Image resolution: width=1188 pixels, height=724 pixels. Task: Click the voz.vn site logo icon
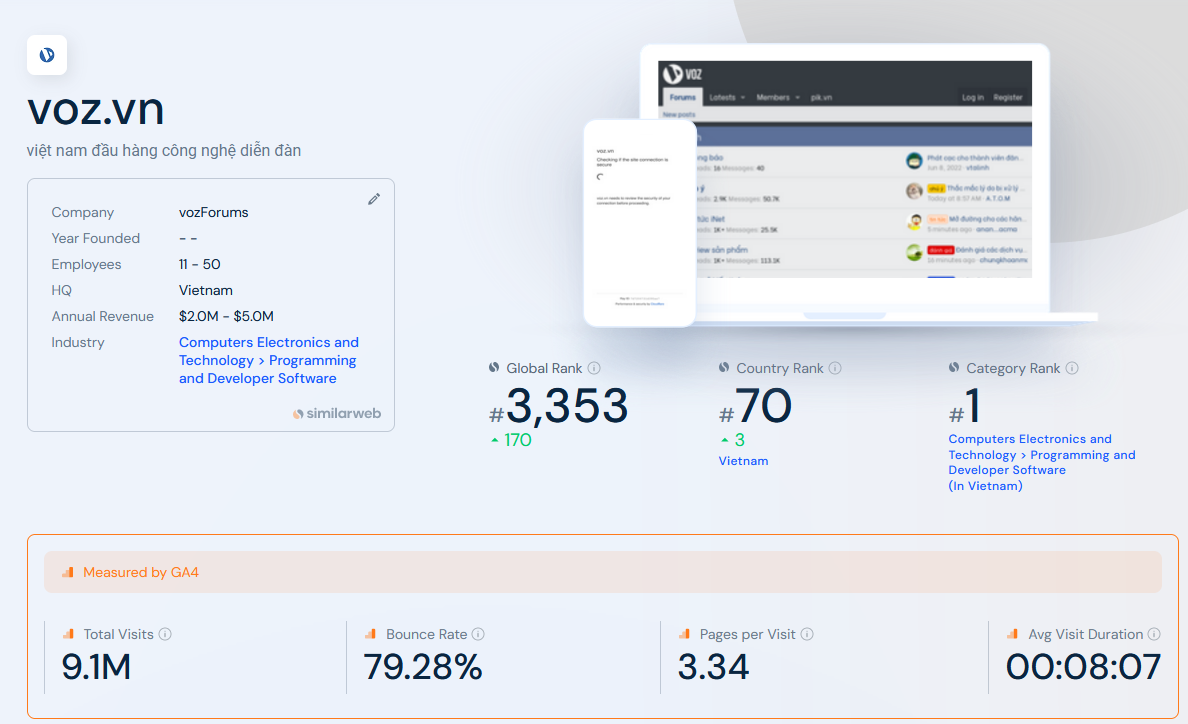point(47,55)
